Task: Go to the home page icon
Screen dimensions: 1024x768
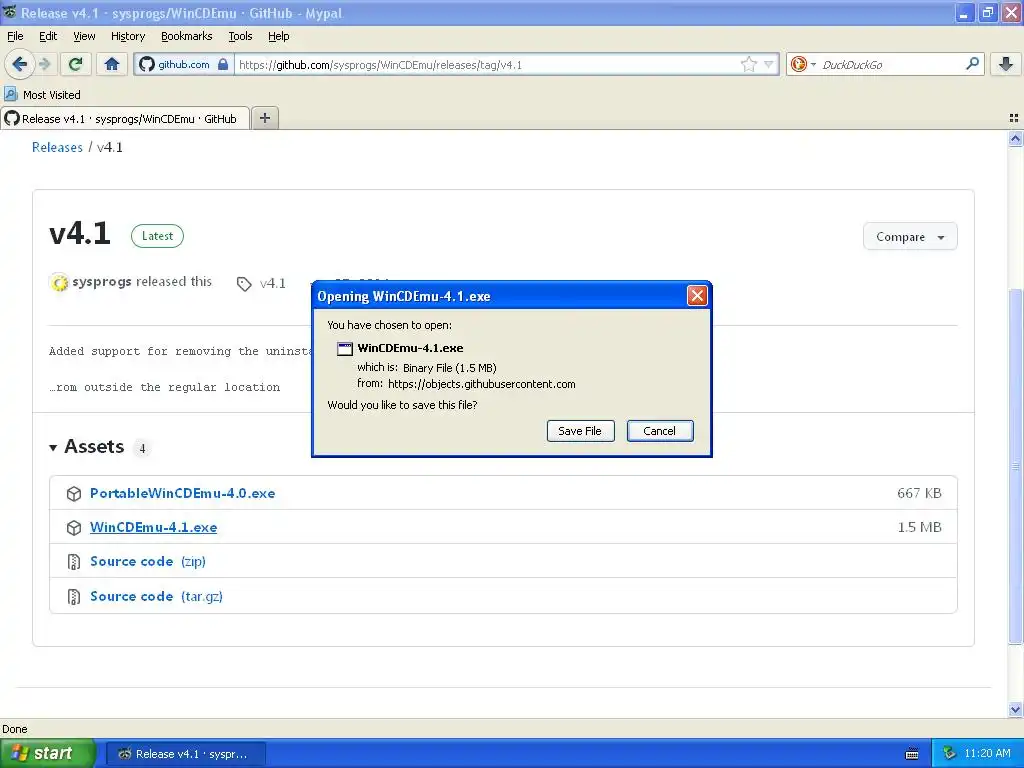Action: [x=112, y=64]
